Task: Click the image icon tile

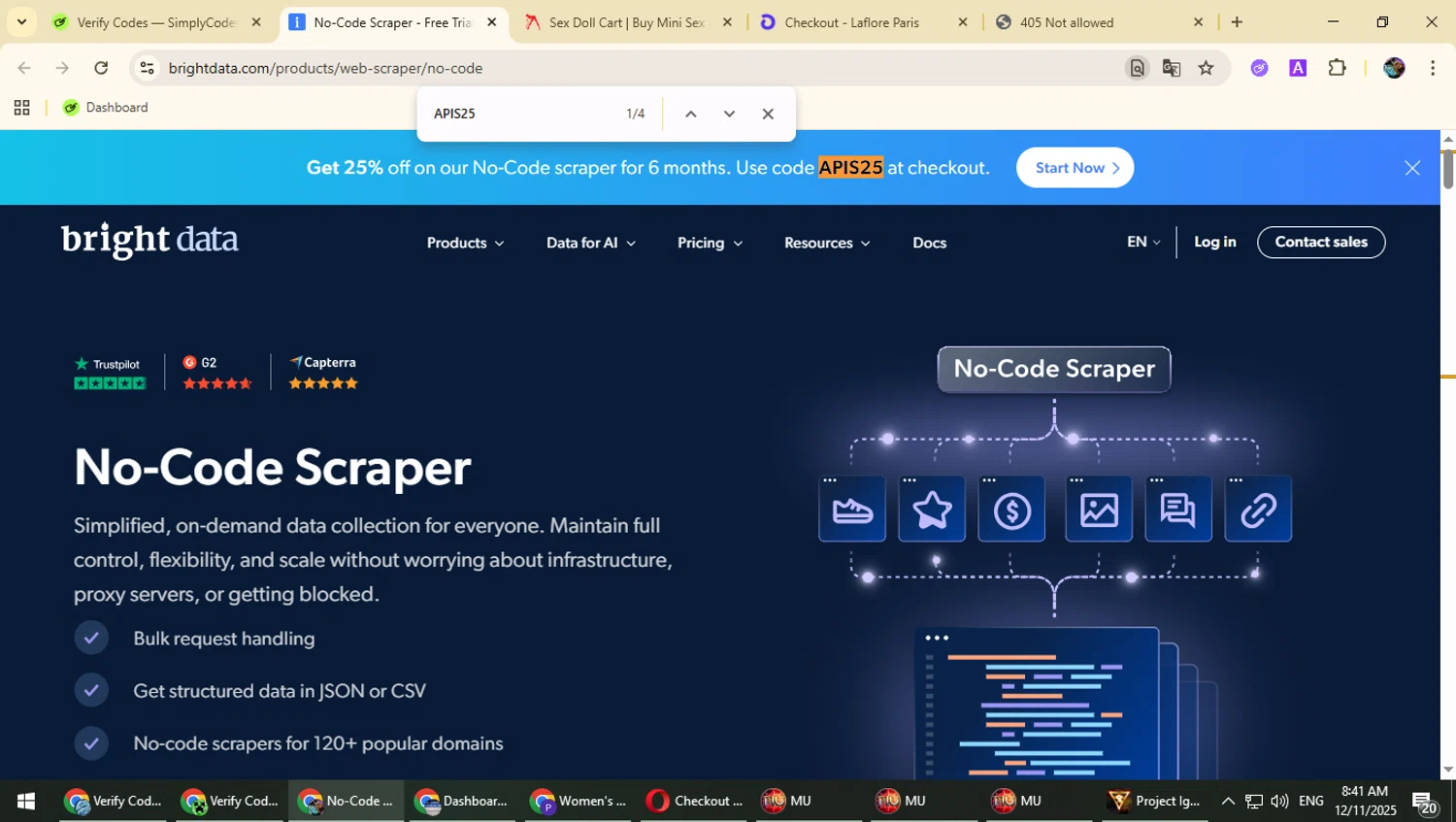Action: [x=1099, y=509]
